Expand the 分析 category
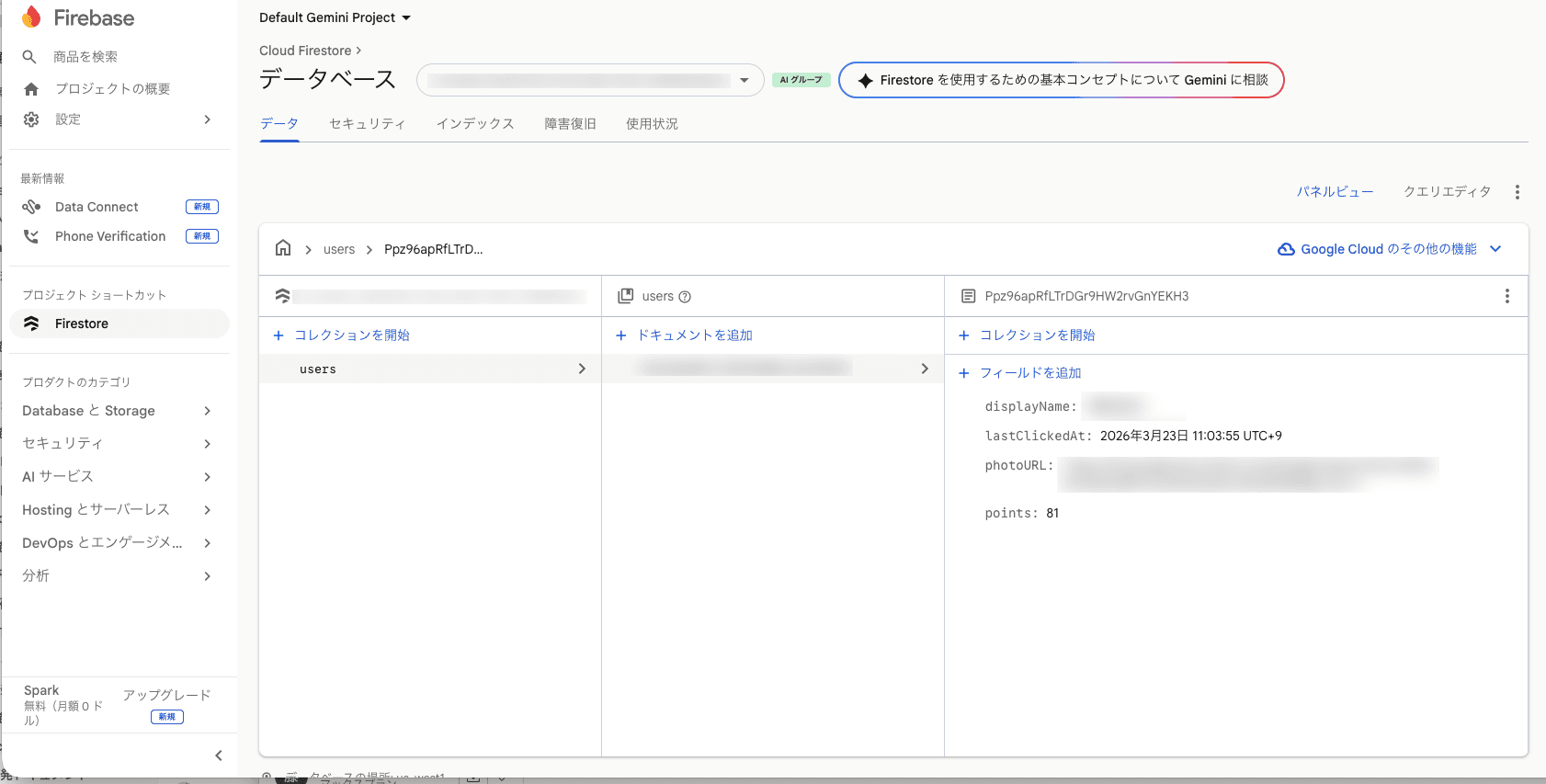 pyautogui.click(x=208, y=576)
